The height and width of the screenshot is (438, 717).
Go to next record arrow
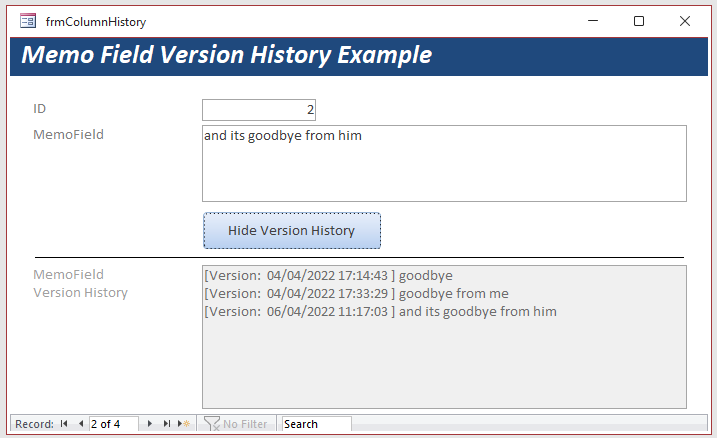(150, 424)
